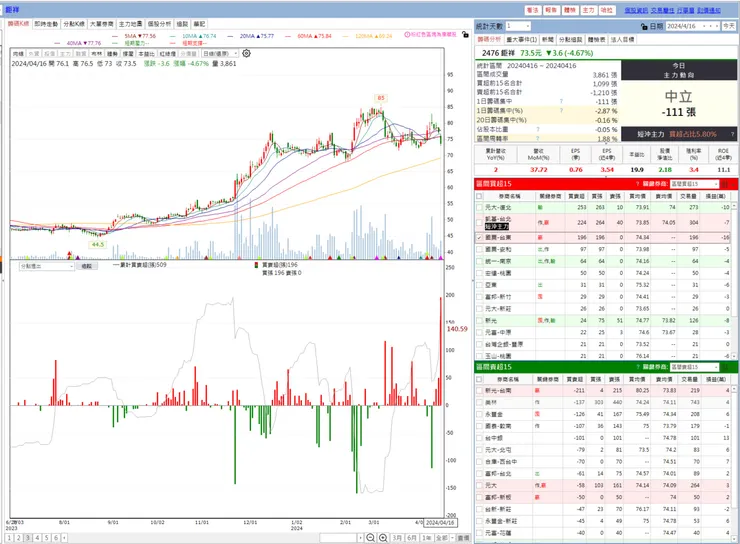Click the red 主力 button at top
The image size is (740, 544).
click(588, 10)
